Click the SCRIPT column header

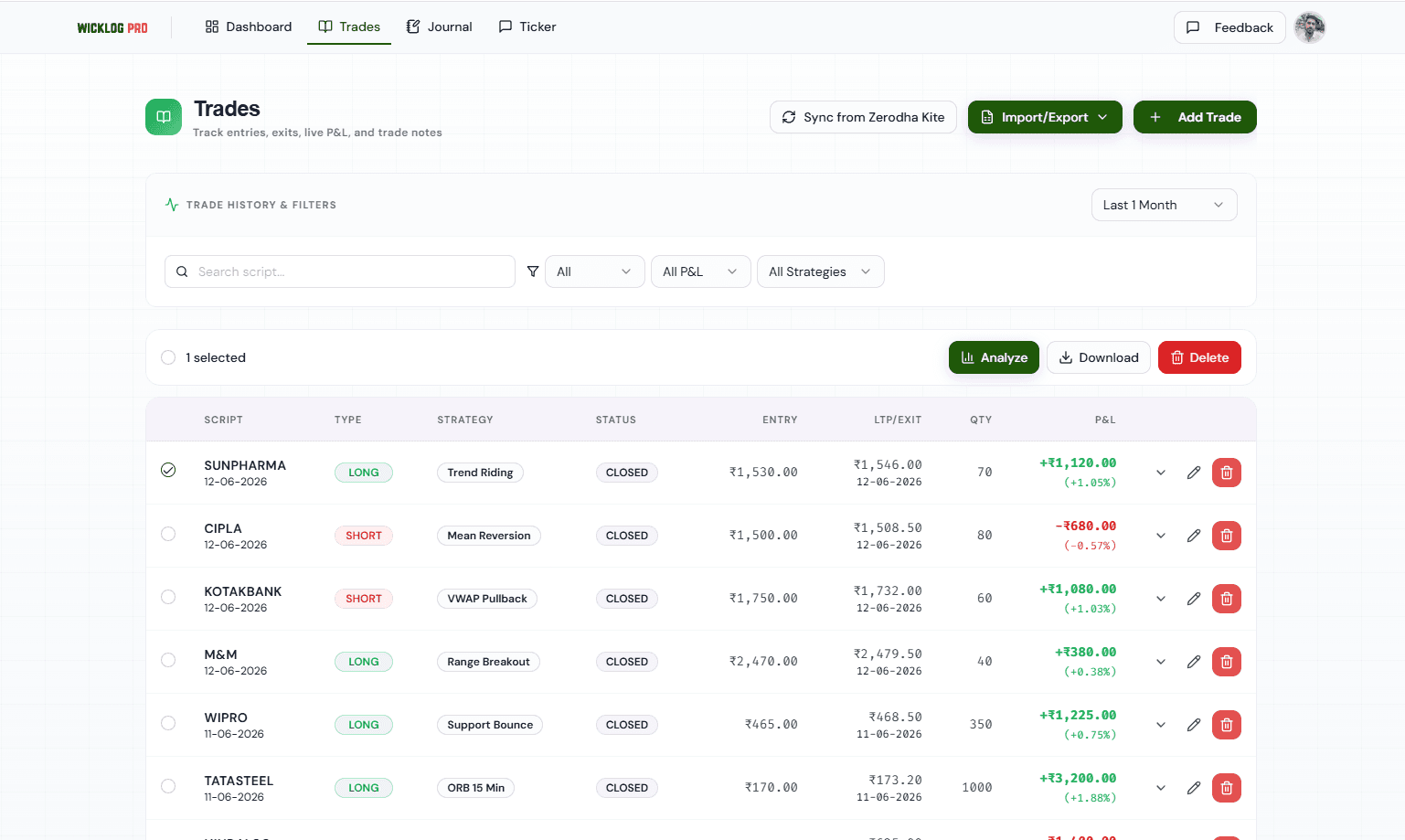coord(224,420)
